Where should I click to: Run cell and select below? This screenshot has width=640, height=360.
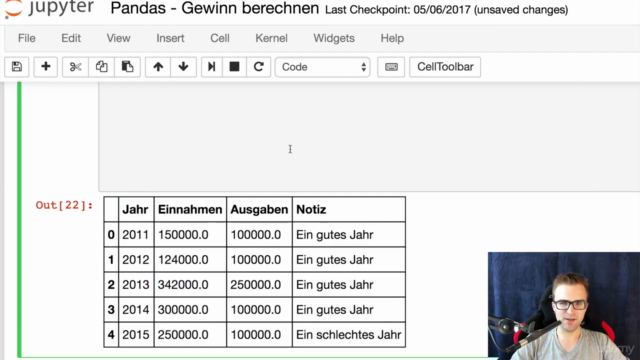click(211, 67)
